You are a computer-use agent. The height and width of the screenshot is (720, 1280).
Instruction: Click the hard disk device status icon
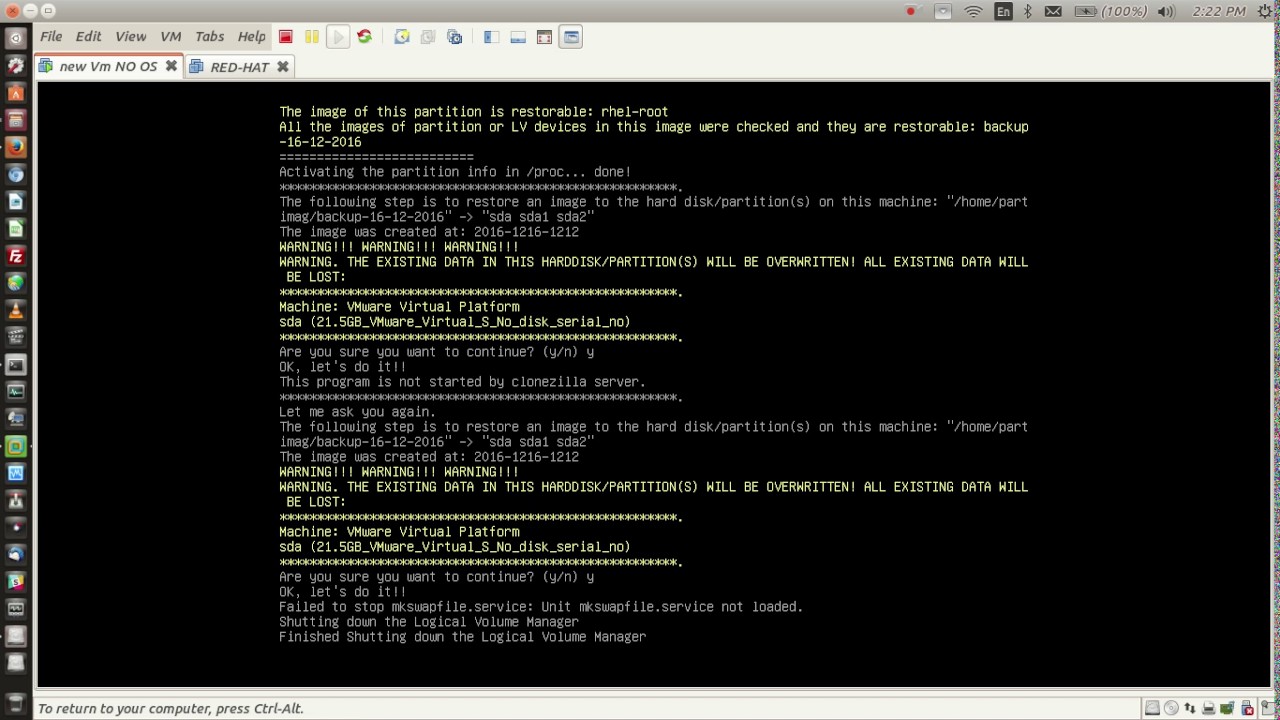1152,708
